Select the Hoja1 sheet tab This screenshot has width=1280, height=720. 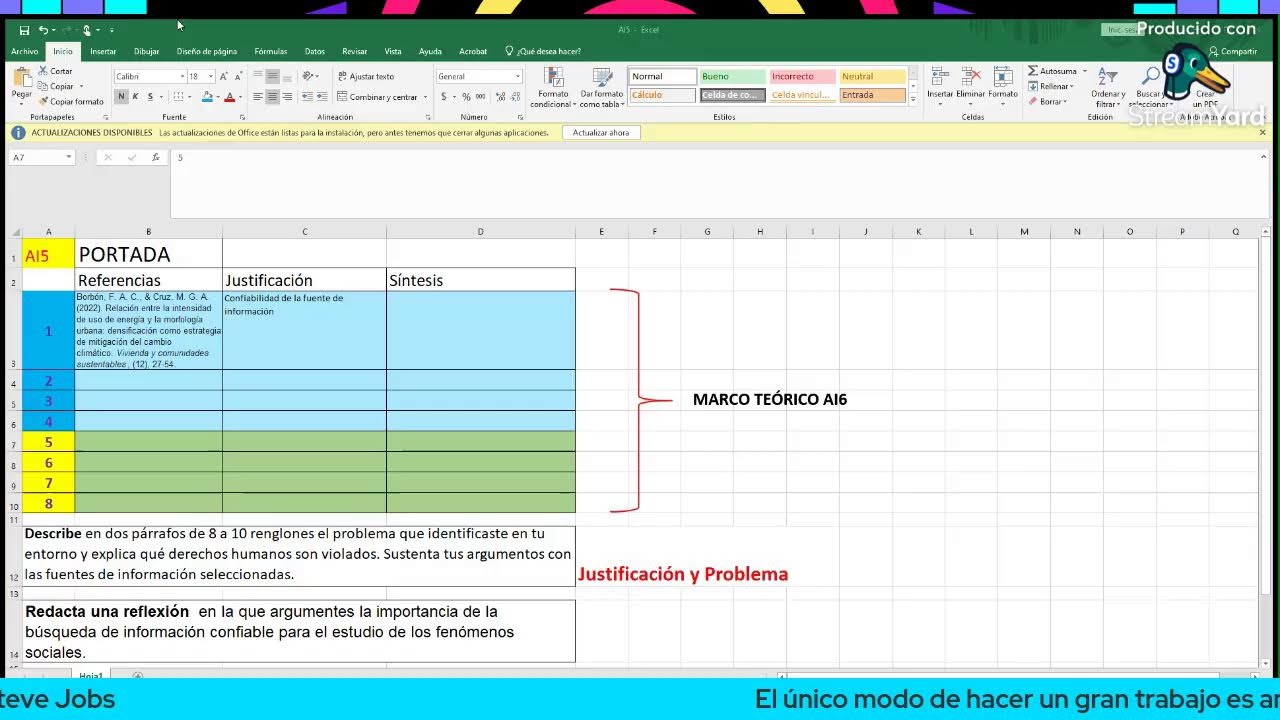(x=92, y=676)
